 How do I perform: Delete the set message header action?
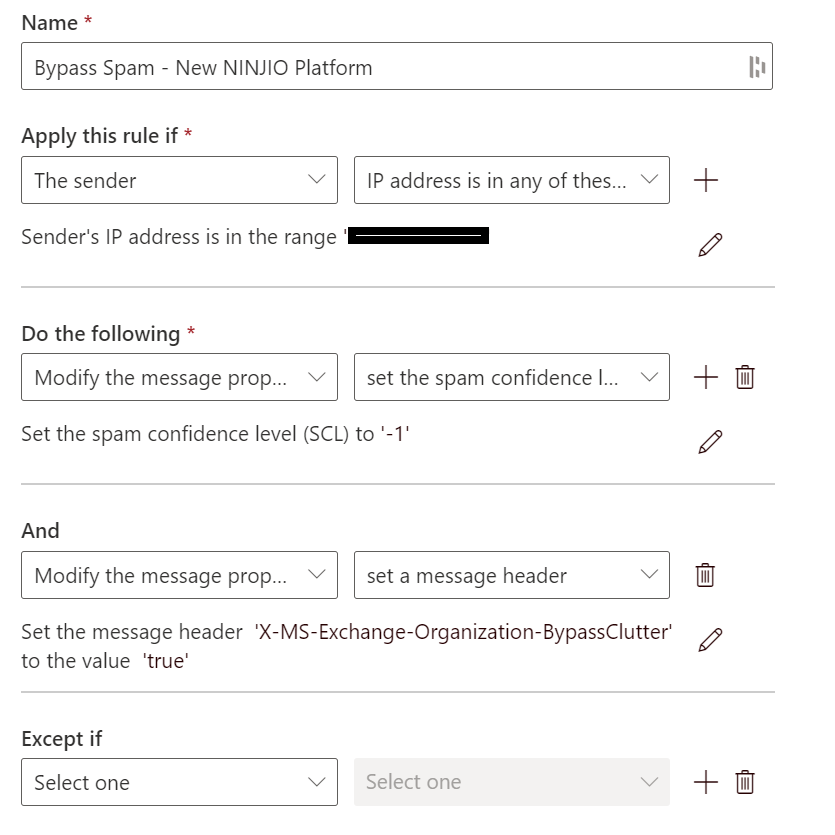coord(705,575)
